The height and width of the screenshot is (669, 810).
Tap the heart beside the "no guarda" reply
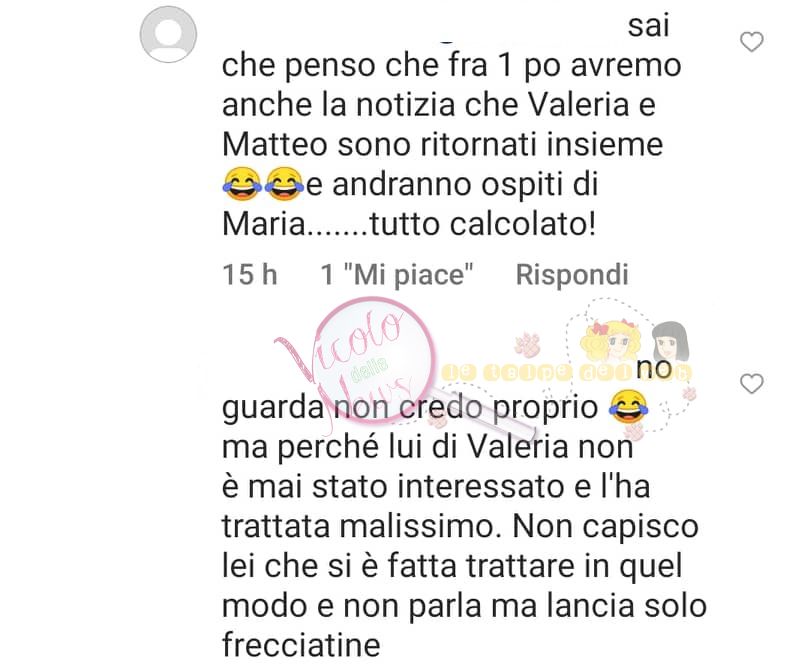point(752,384)
